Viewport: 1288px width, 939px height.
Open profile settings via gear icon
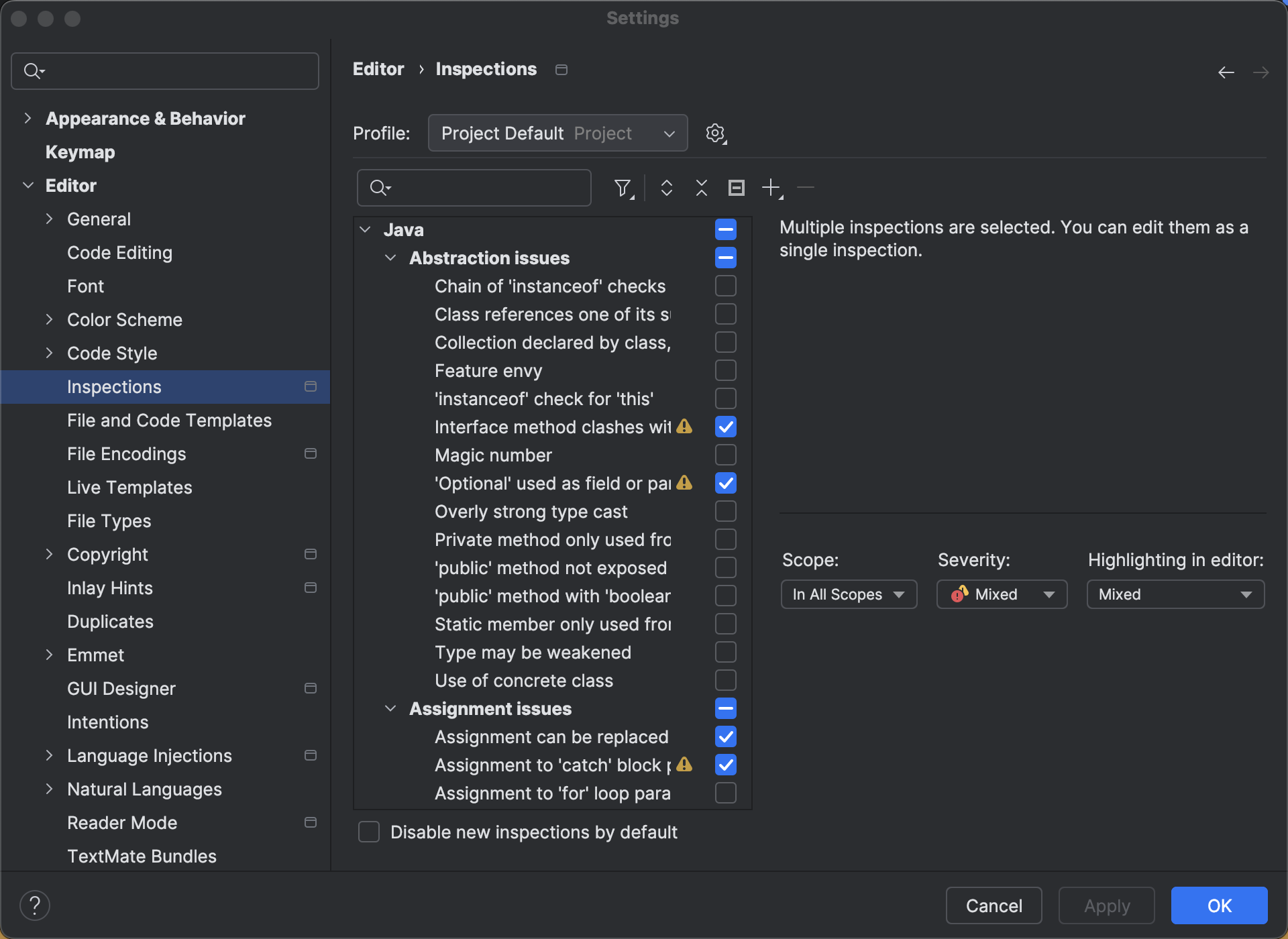pyautogui.click(x=715, y=133)
